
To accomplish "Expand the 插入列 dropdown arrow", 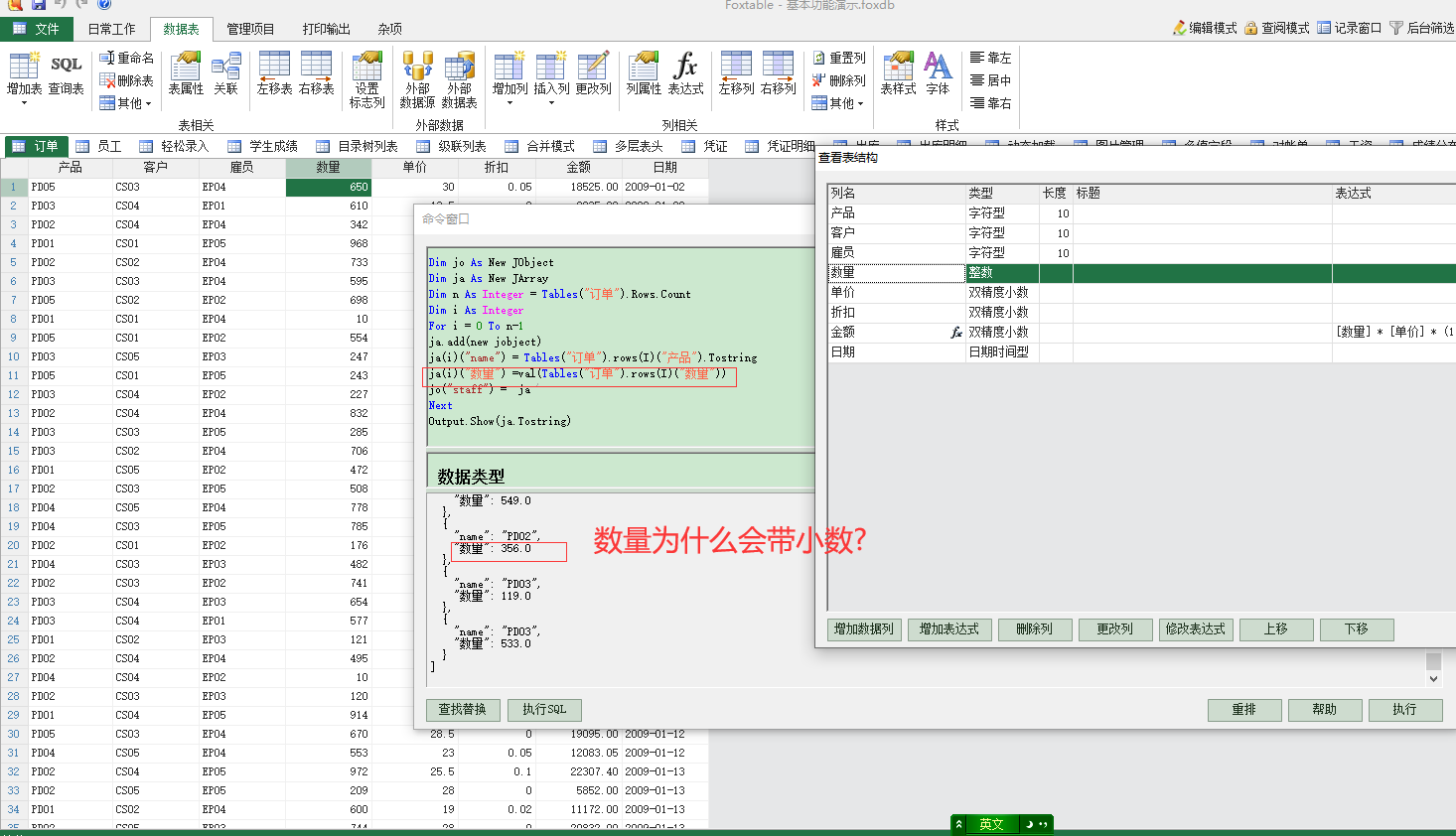I will (x=551, y=103).
